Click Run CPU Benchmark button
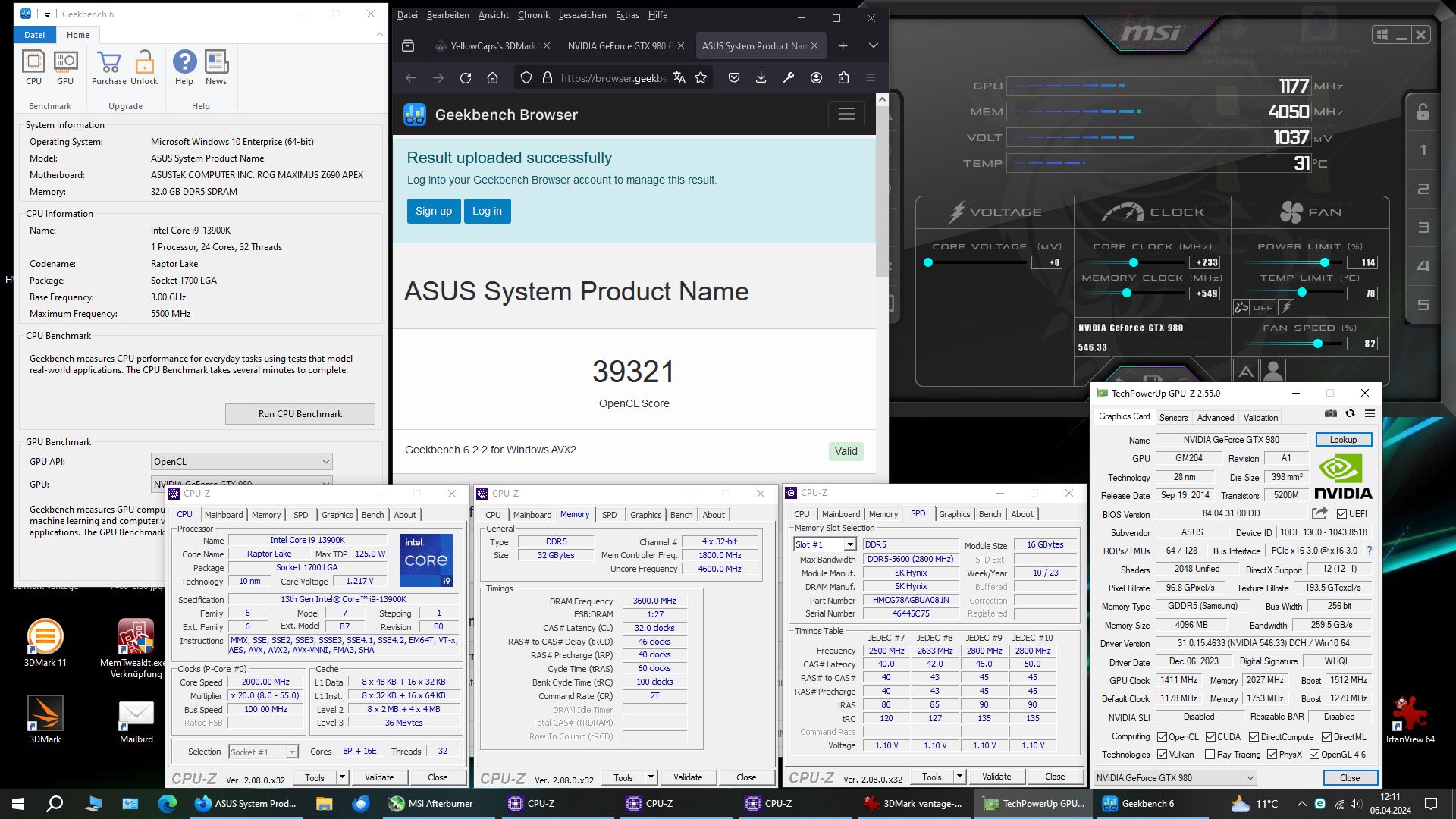 [x=300, y=414]
